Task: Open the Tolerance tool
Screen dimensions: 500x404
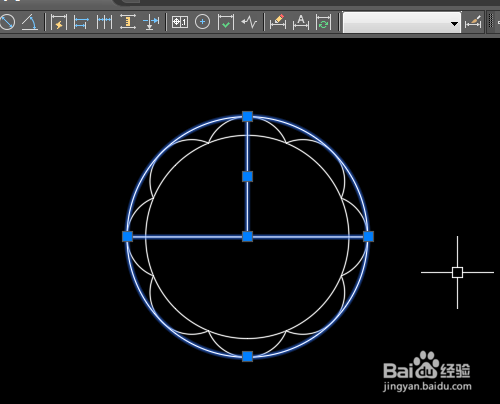Action: (x=180, y=22)
